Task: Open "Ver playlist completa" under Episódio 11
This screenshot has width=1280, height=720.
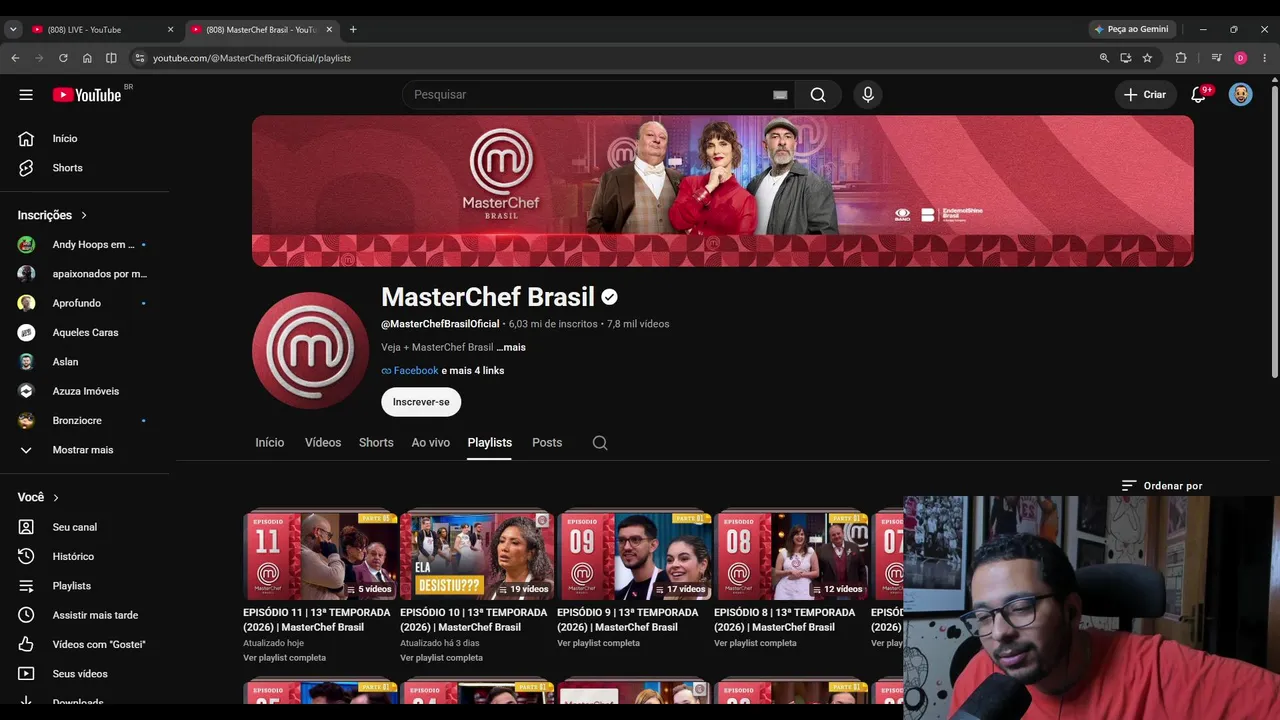Action: click(285, 658)
